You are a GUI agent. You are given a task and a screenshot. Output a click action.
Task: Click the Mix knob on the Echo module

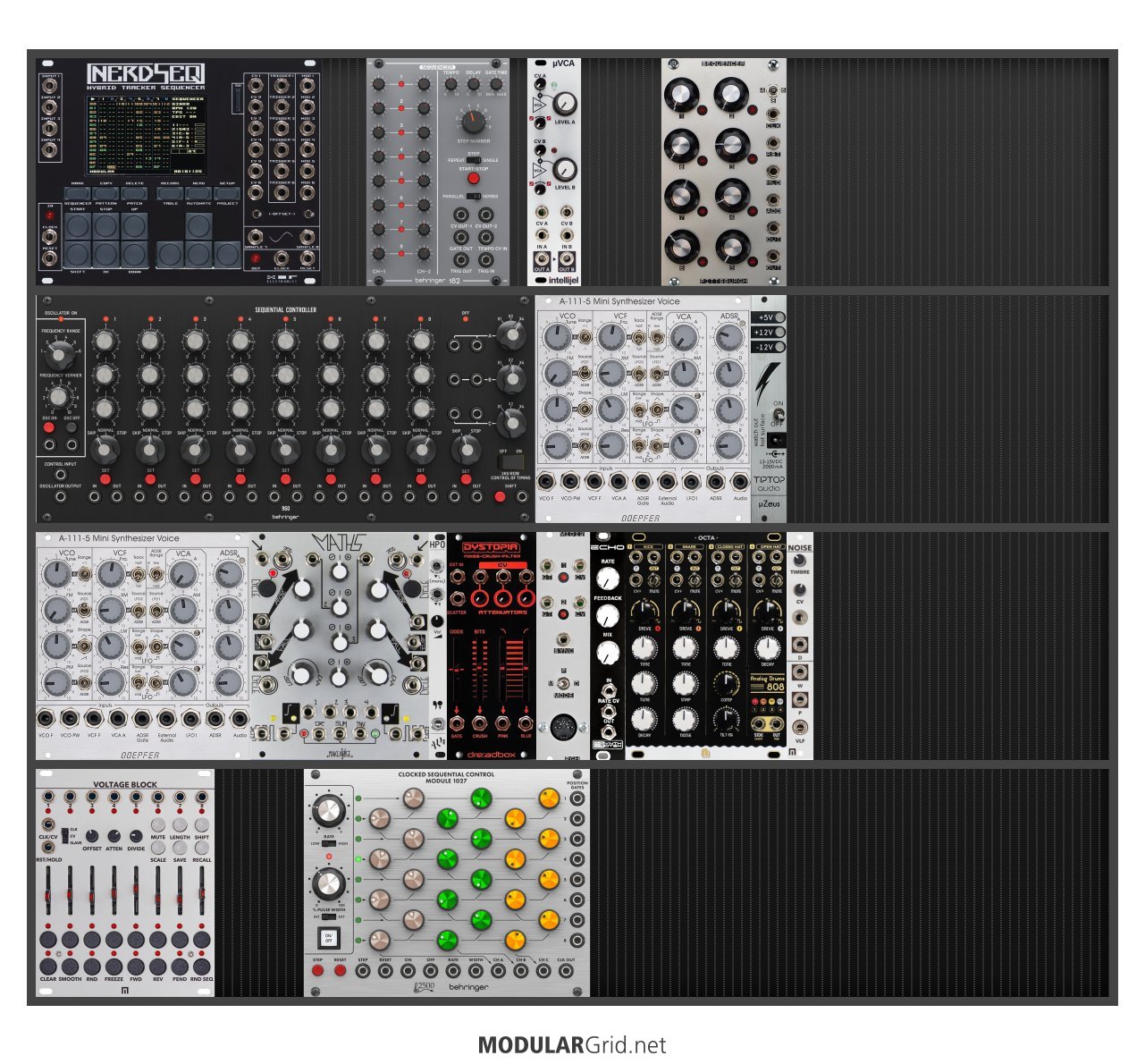[608, 652]
